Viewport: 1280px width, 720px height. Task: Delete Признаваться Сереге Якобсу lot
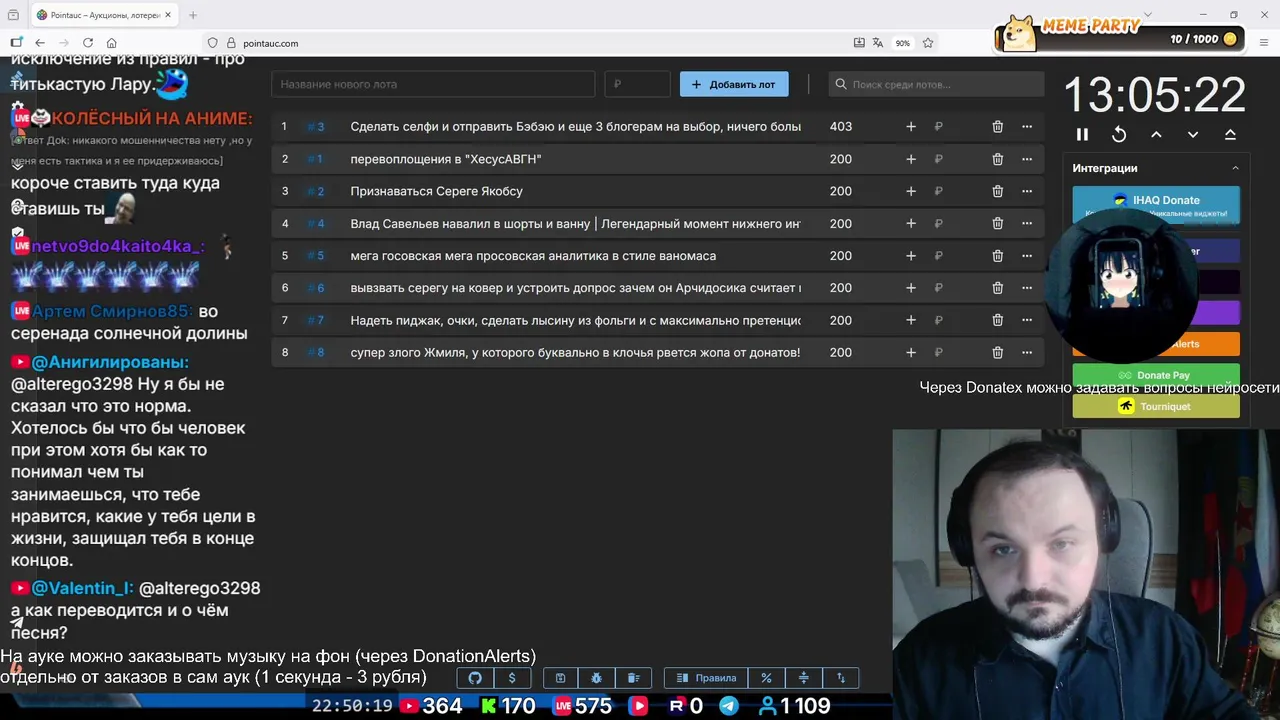click(997, 191)
